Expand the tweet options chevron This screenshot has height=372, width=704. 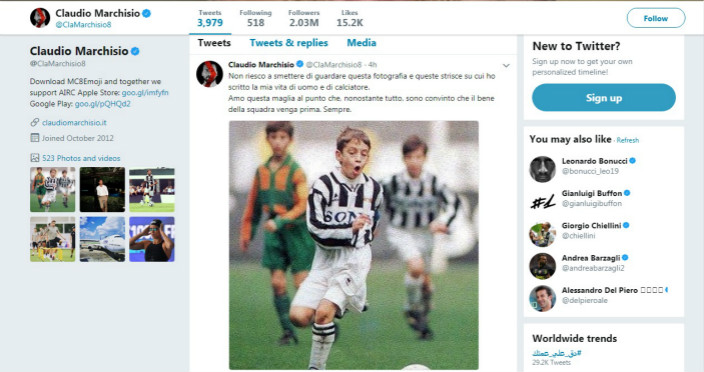click(x=506, y=66)
